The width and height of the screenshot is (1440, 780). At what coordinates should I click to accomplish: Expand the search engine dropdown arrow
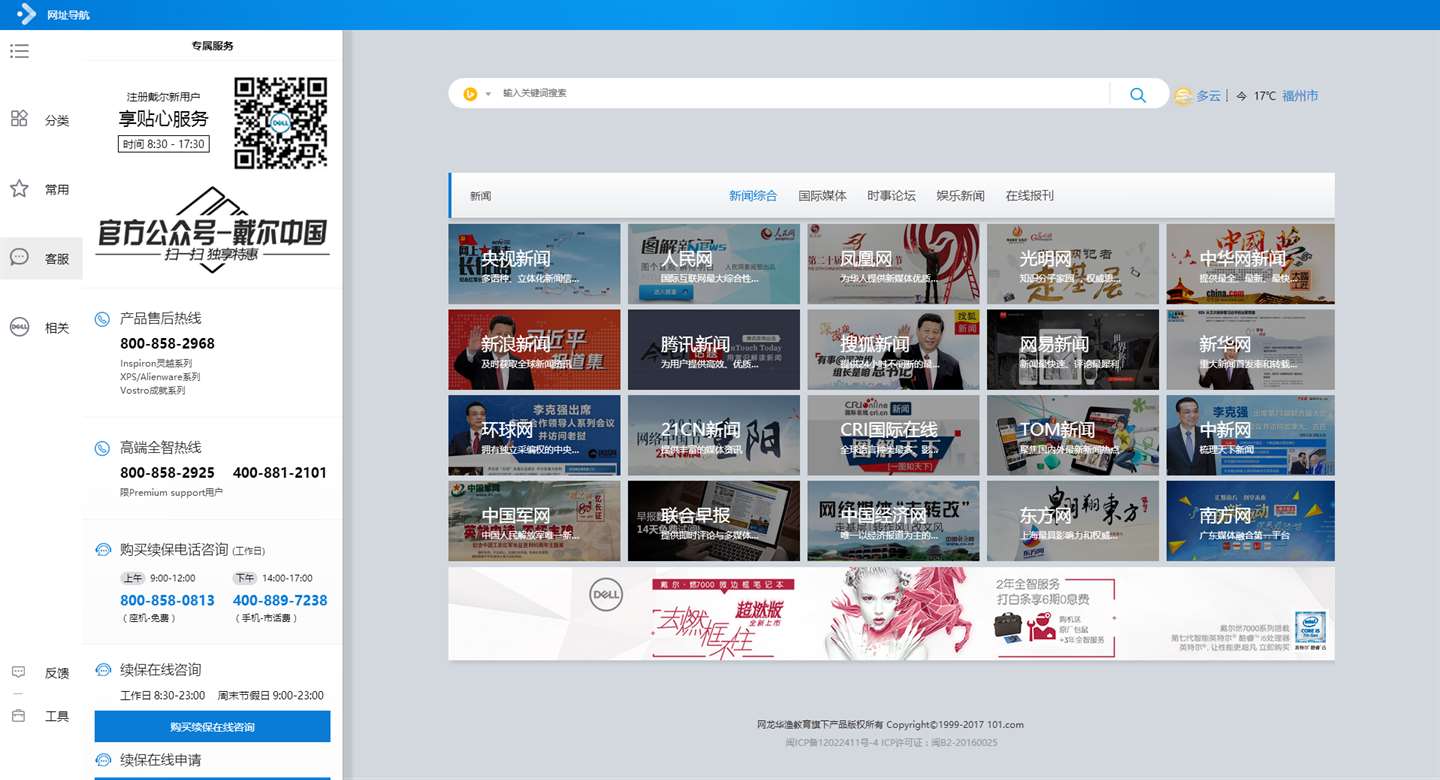coord(488,94)
